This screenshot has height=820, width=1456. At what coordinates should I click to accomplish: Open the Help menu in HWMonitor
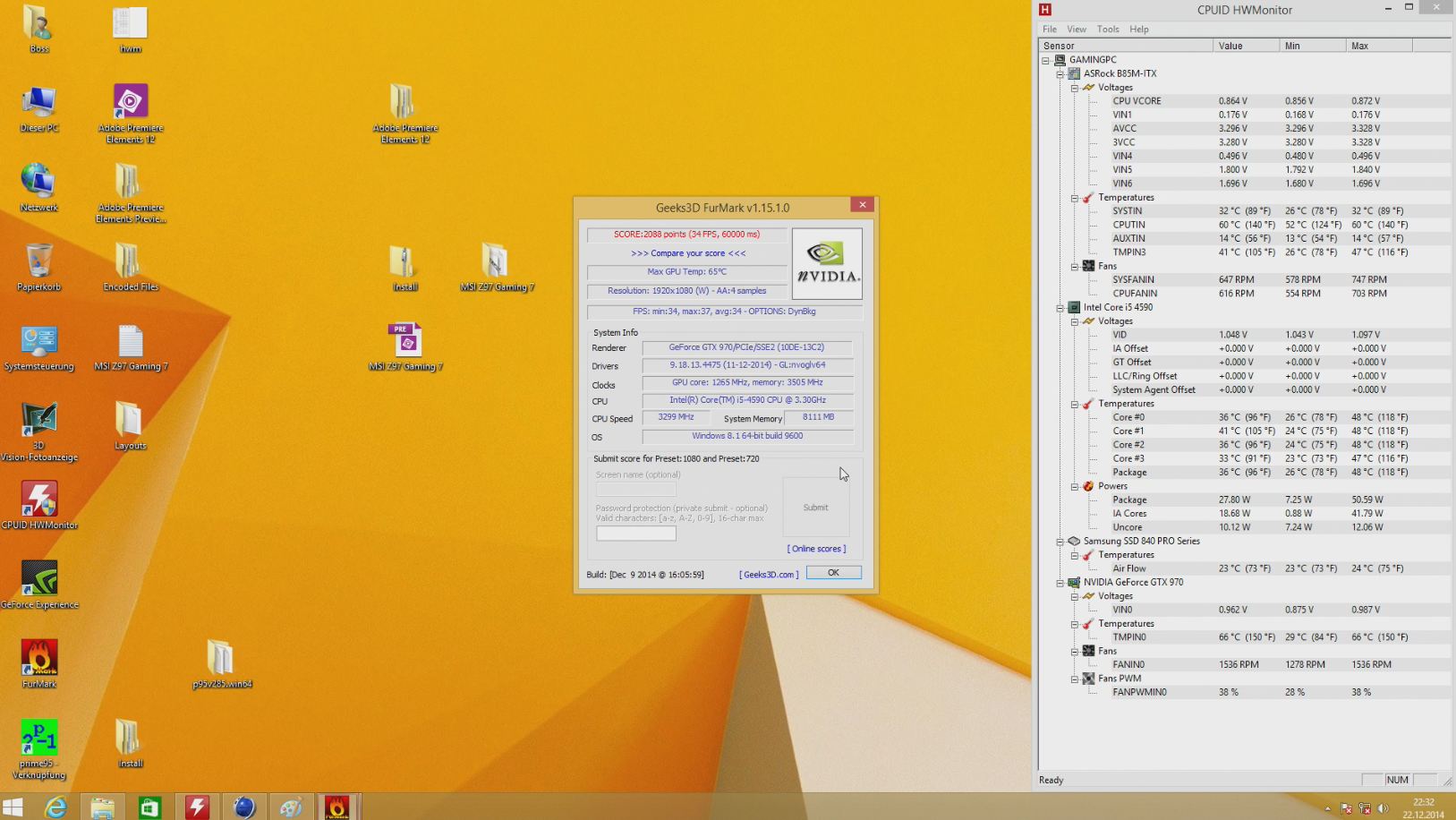point(1139,30)
